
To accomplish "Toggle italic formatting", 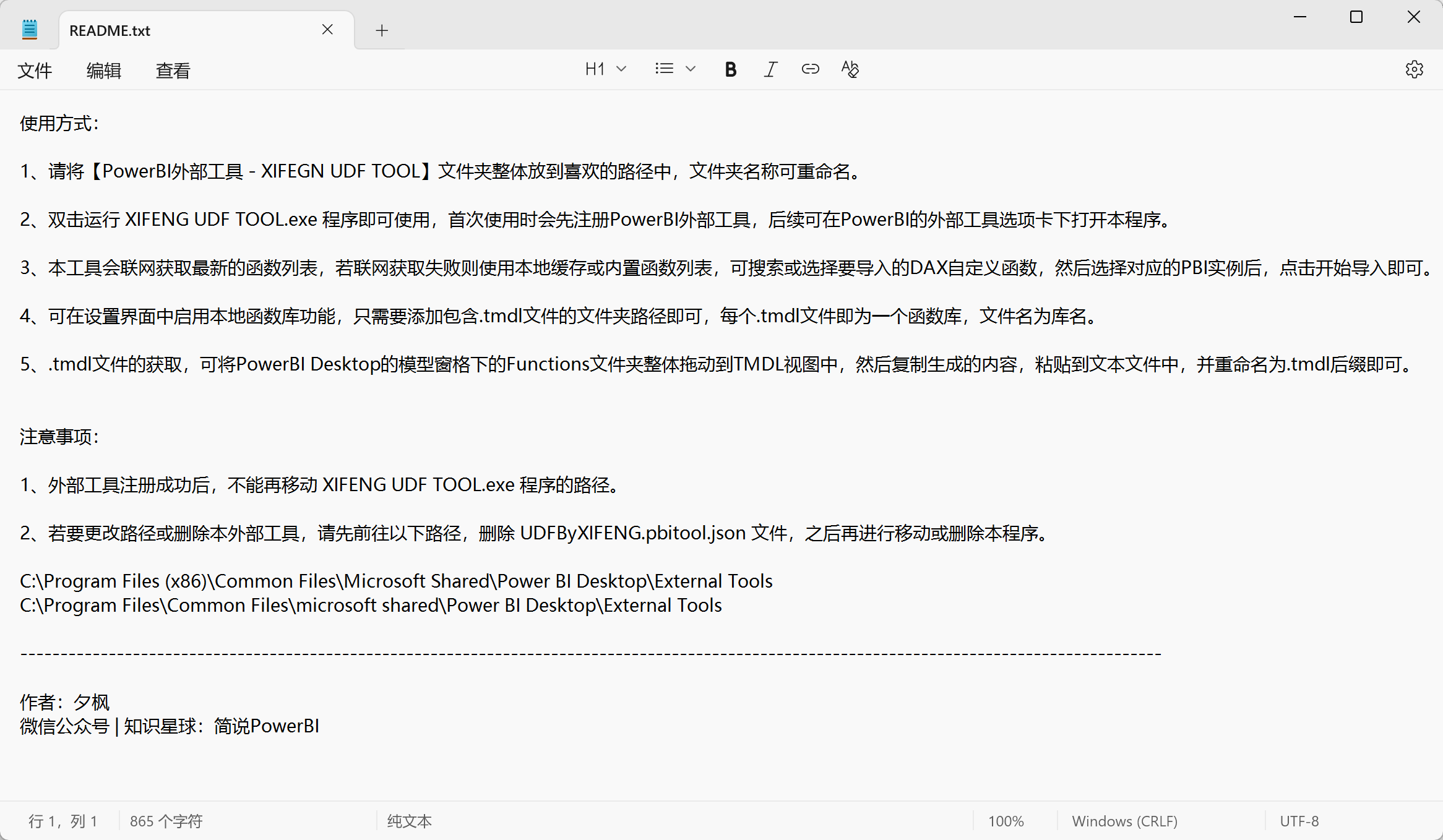I will (770, 69).
